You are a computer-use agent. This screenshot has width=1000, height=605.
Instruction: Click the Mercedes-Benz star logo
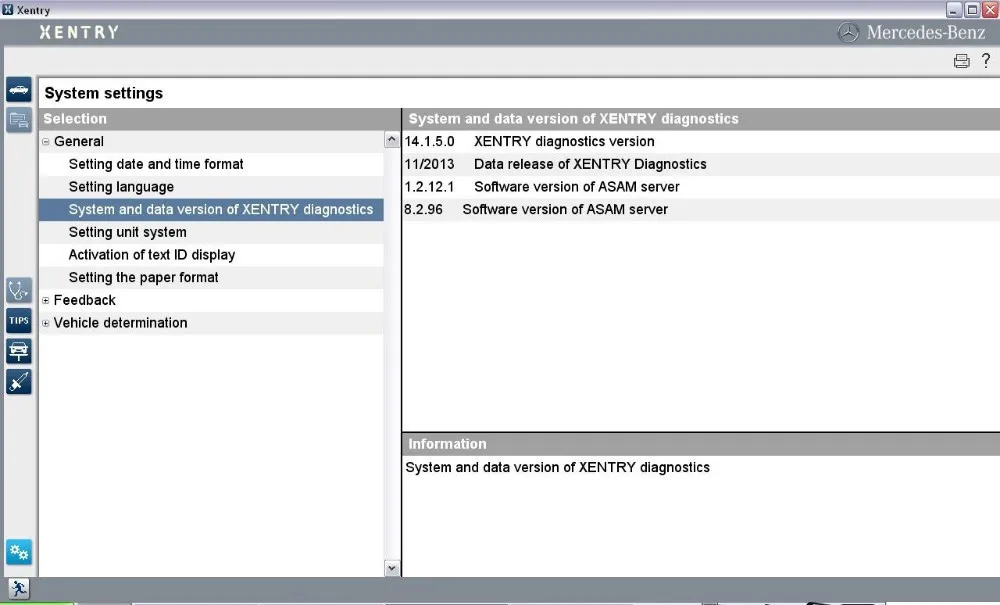[848, 33]
